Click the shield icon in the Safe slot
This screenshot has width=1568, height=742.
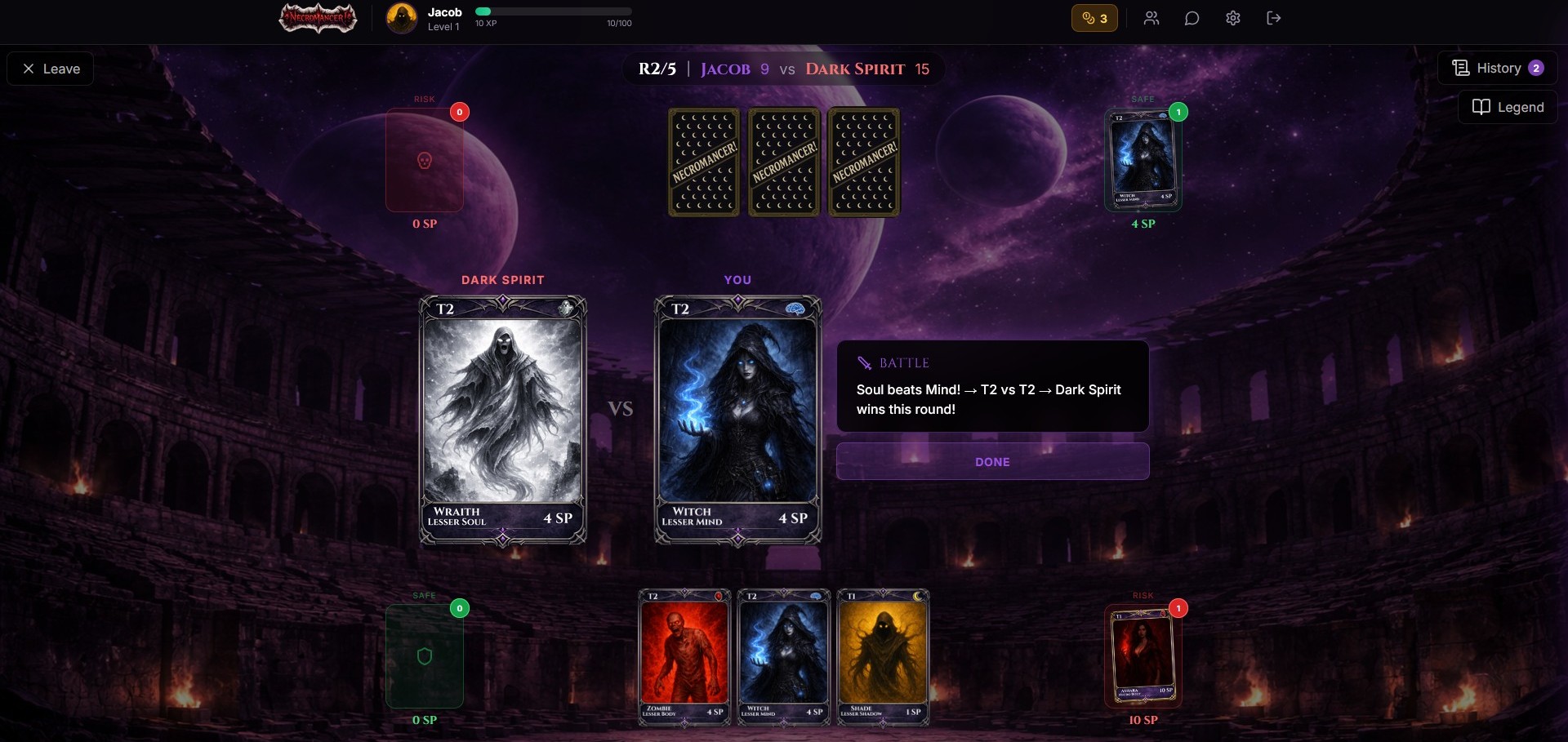[425, 656]
